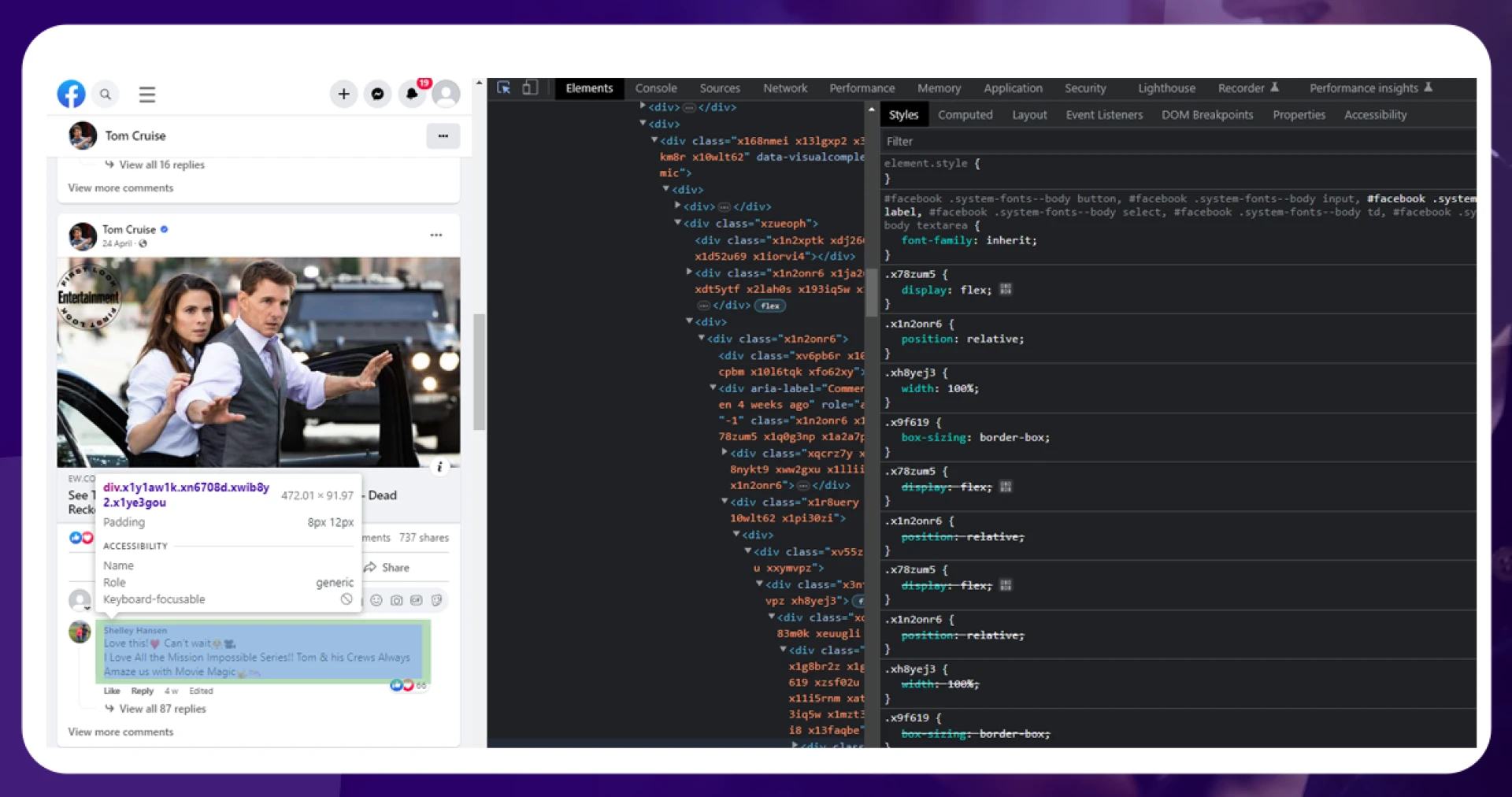
Task: Click the Elements panel scrollbar thumb
Action: [x=871, y=293]
